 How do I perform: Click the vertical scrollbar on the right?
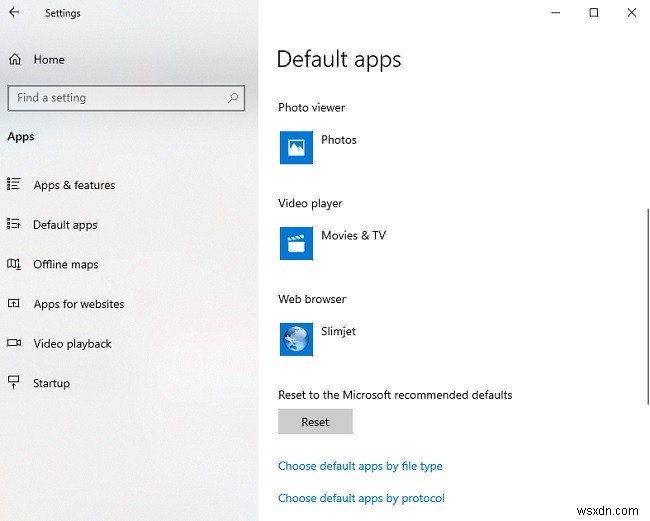tap(648, 306)
